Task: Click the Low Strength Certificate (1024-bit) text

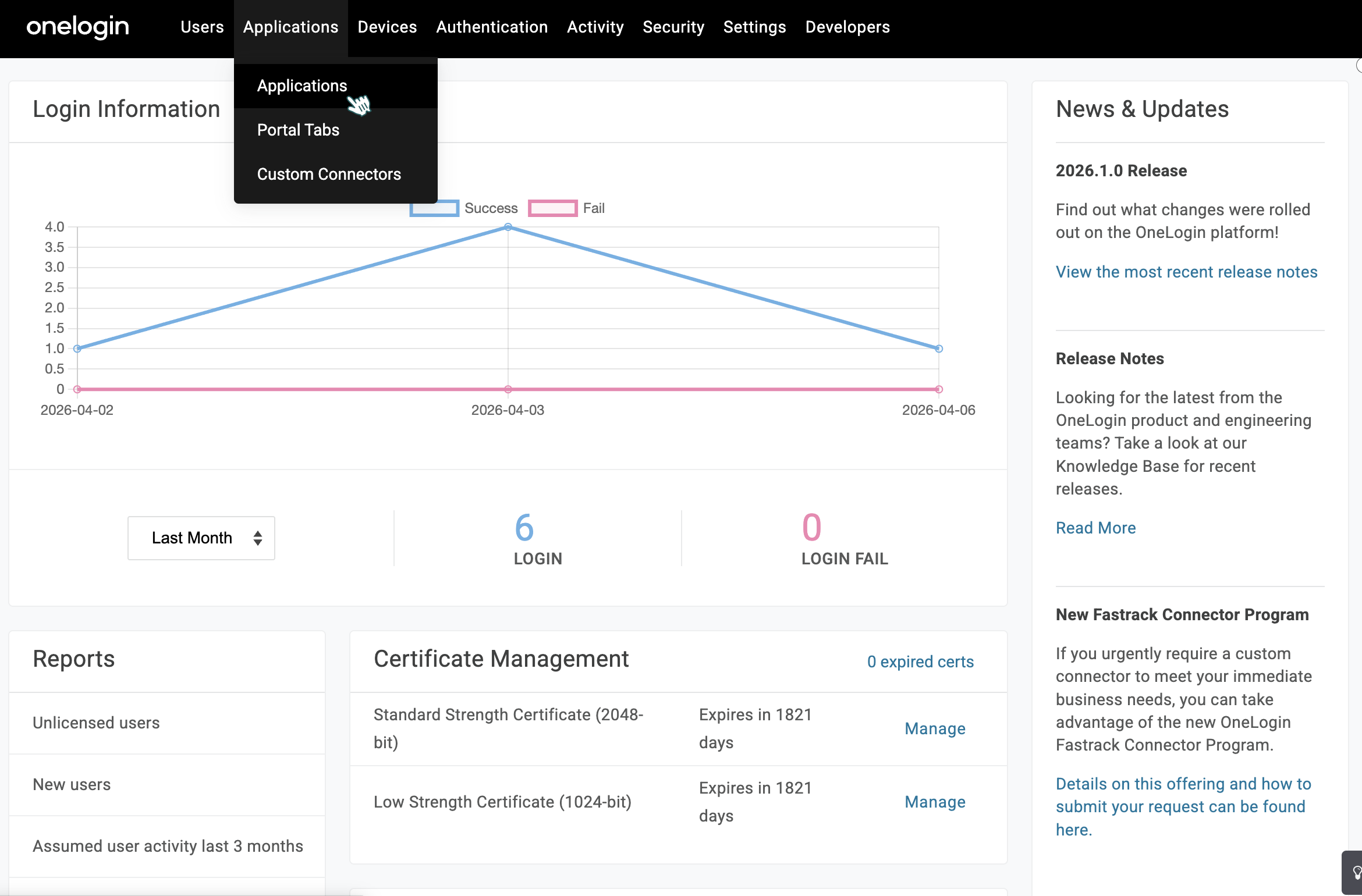Action: 502,802
